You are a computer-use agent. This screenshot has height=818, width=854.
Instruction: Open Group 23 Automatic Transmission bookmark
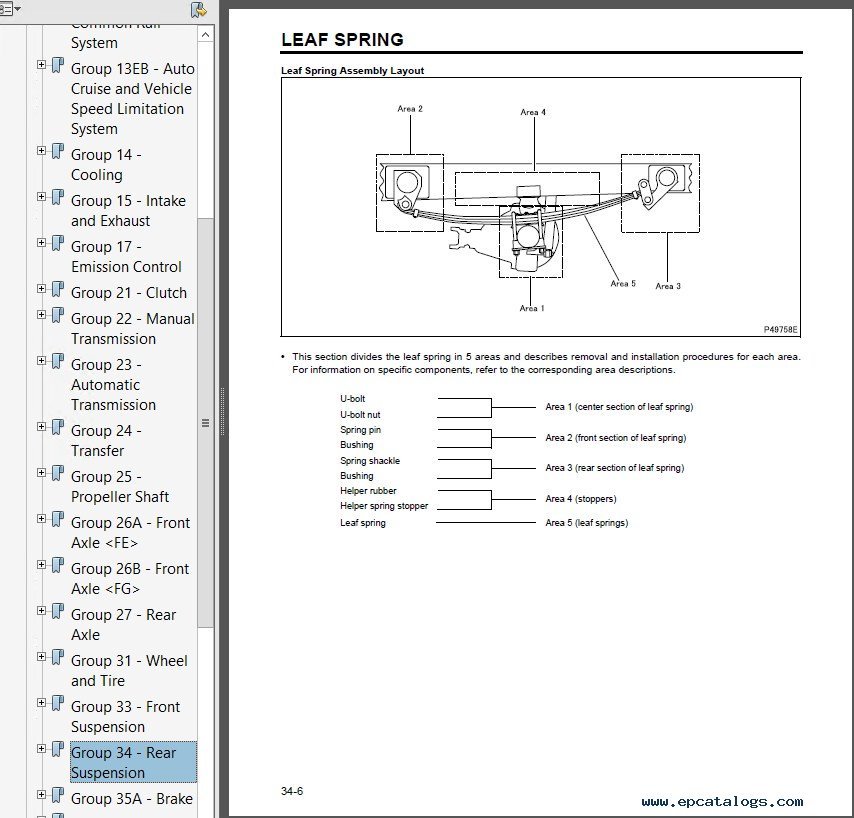pyautogui.click(x=114, y=384)
